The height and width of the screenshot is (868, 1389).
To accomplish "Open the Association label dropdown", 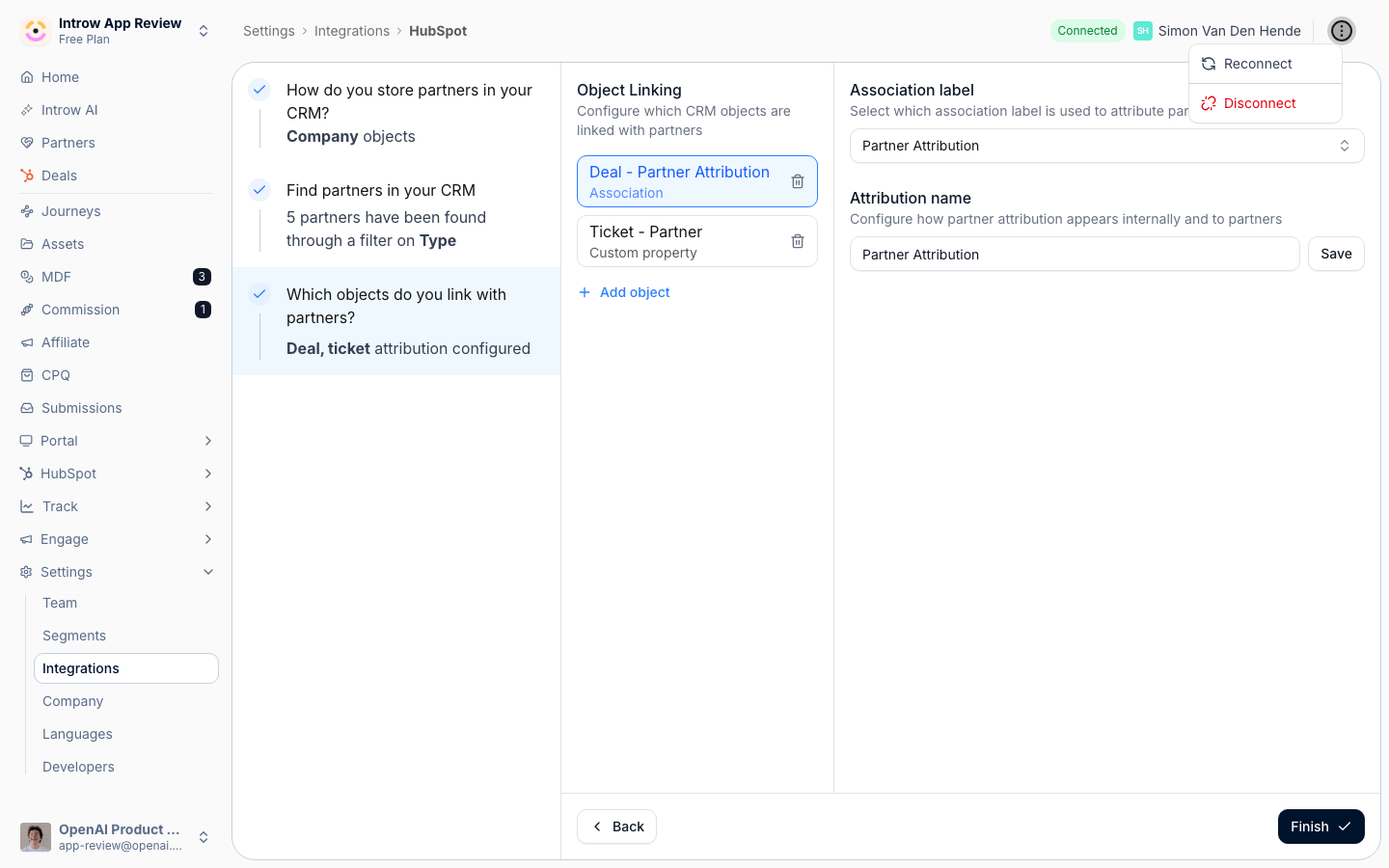I will (x=1106, y=146).
